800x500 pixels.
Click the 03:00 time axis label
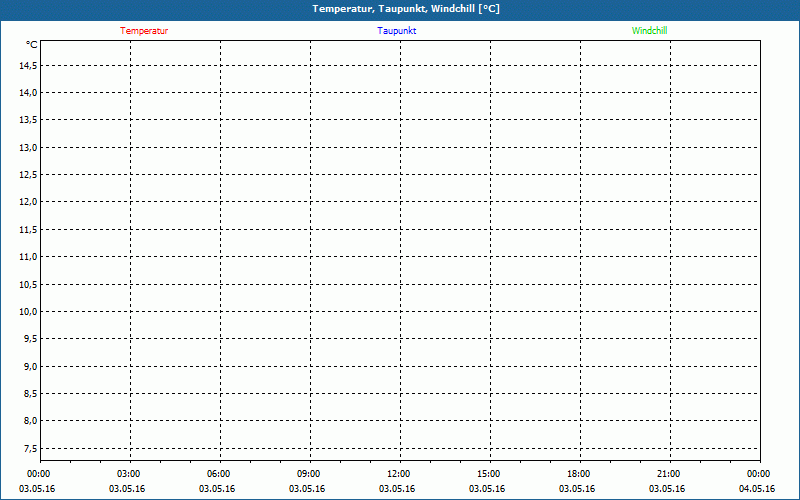point(128,474)
